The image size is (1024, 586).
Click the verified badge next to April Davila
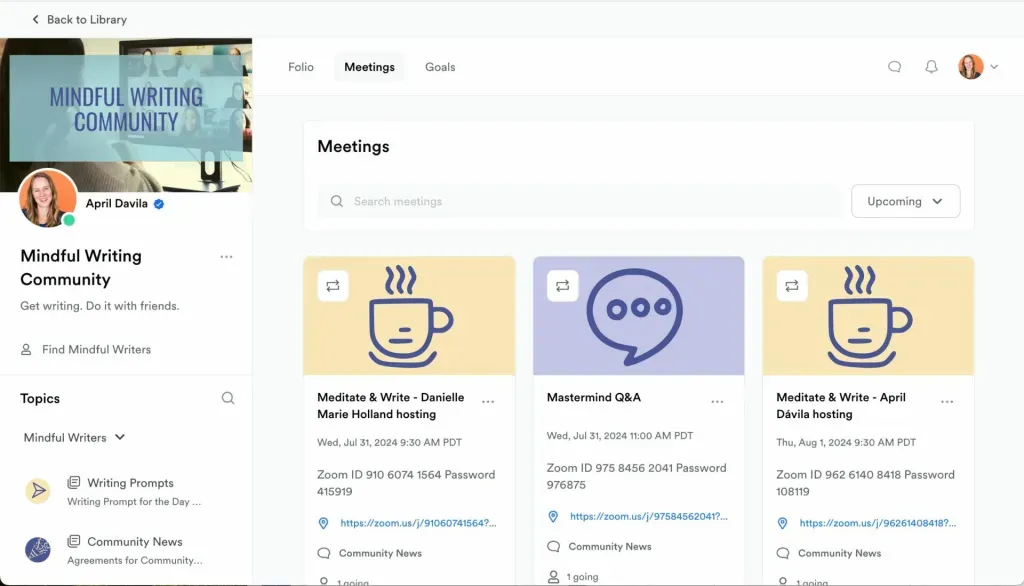coord(159,204)
